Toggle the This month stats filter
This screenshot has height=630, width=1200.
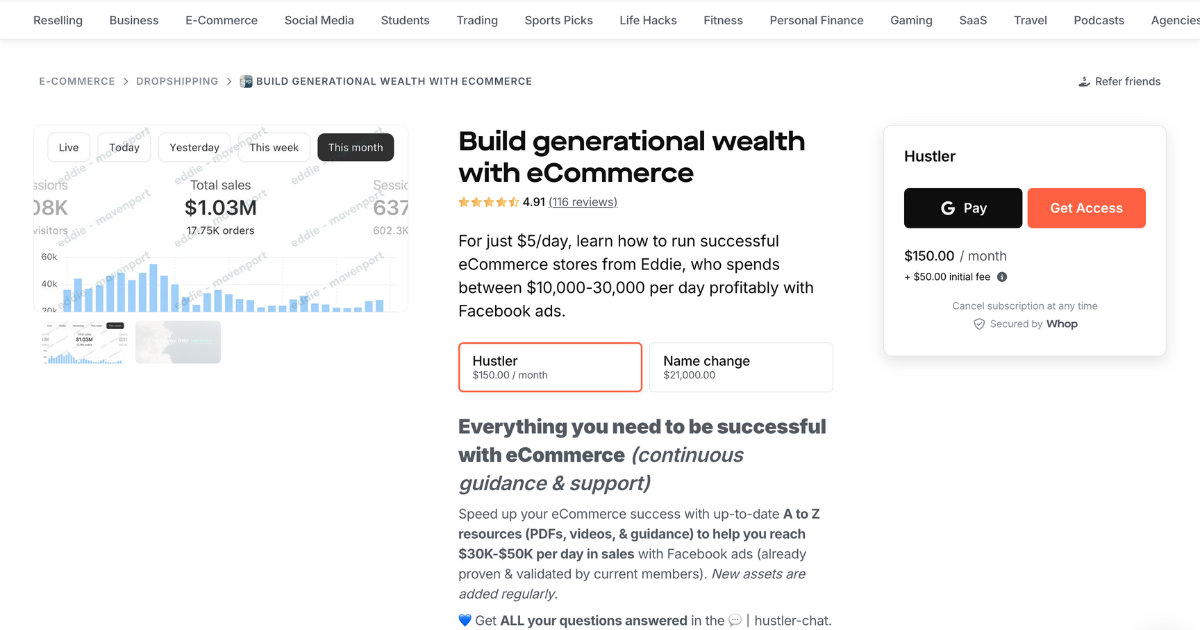355,147
